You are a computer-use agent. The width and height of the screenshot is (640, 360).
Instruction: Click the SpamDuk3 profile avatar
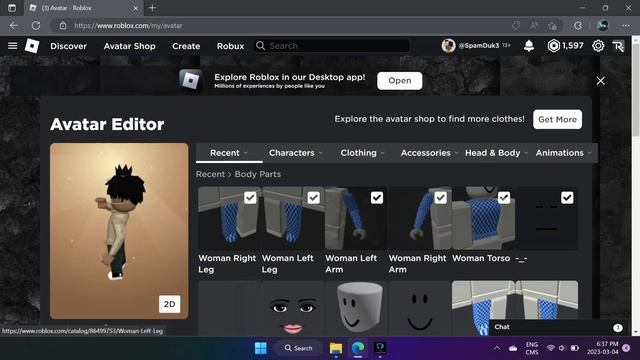pyautogui.click(x=448, y=46)
